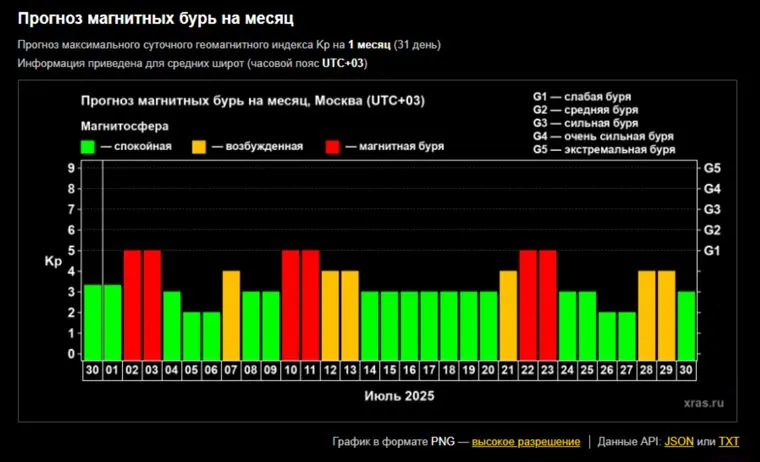Select the green bar for July 17
The width and height of the screenshot is (760, 462).
pyautogui.click(x=429, y=326)
